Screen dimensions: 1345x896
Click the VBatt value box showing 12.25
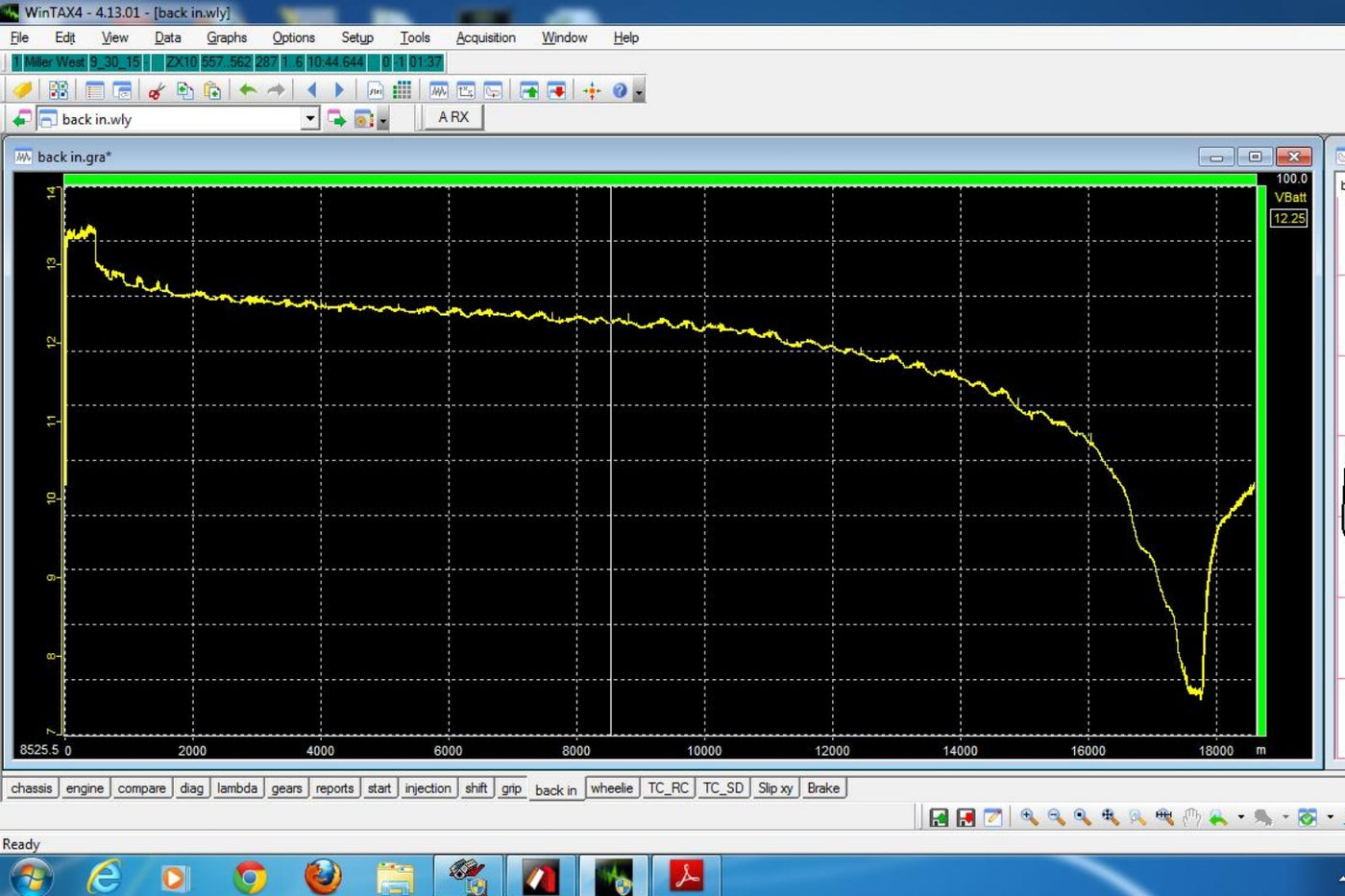click(1288, 218)
